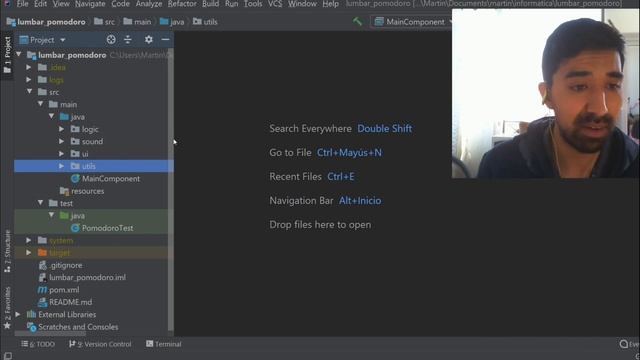Open the TODO tool window

pos(38,344)
